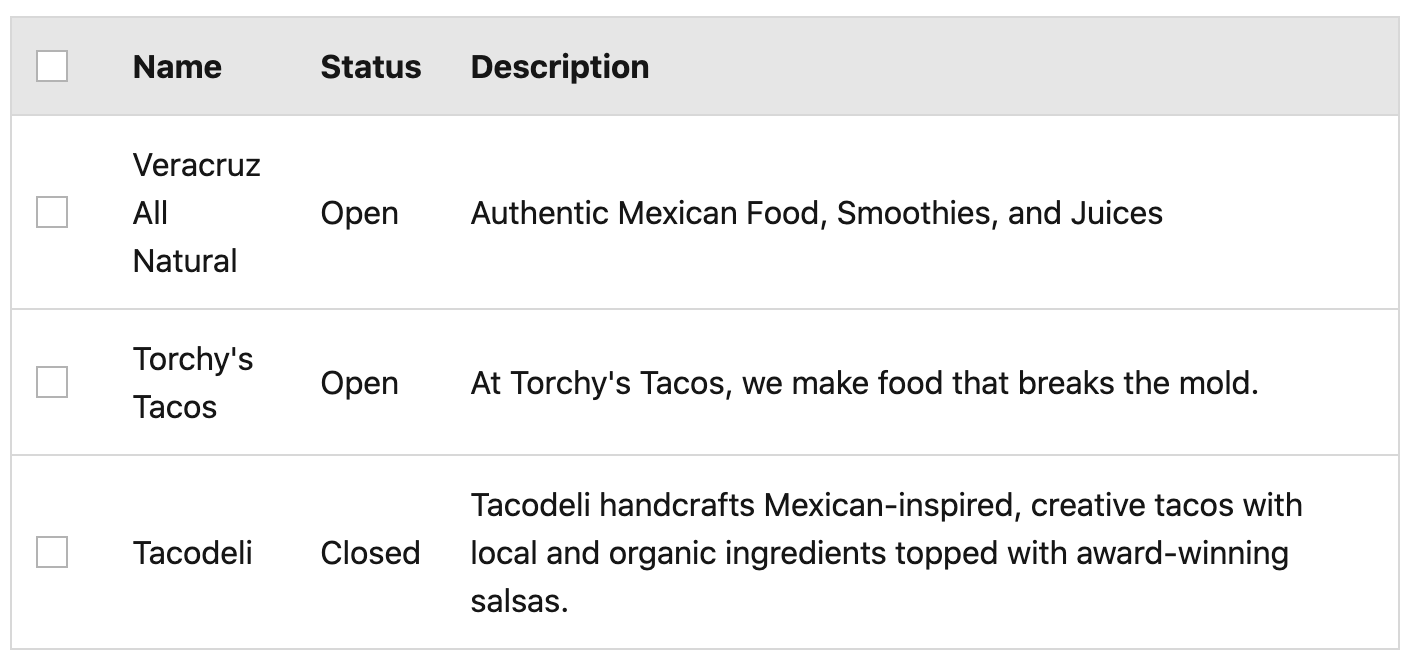Click the Description column header
1408x662 pixels.
(559, 67)
